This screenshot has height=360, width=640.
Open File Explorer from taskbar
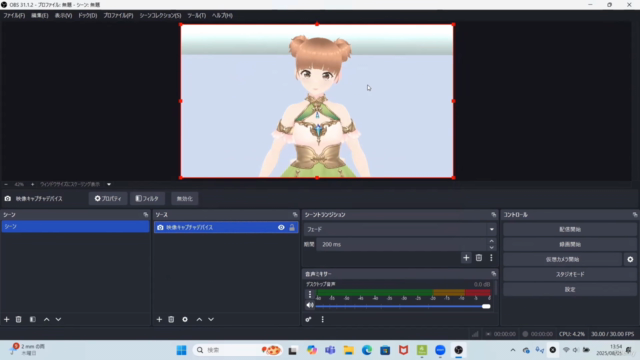pos(348,350)
